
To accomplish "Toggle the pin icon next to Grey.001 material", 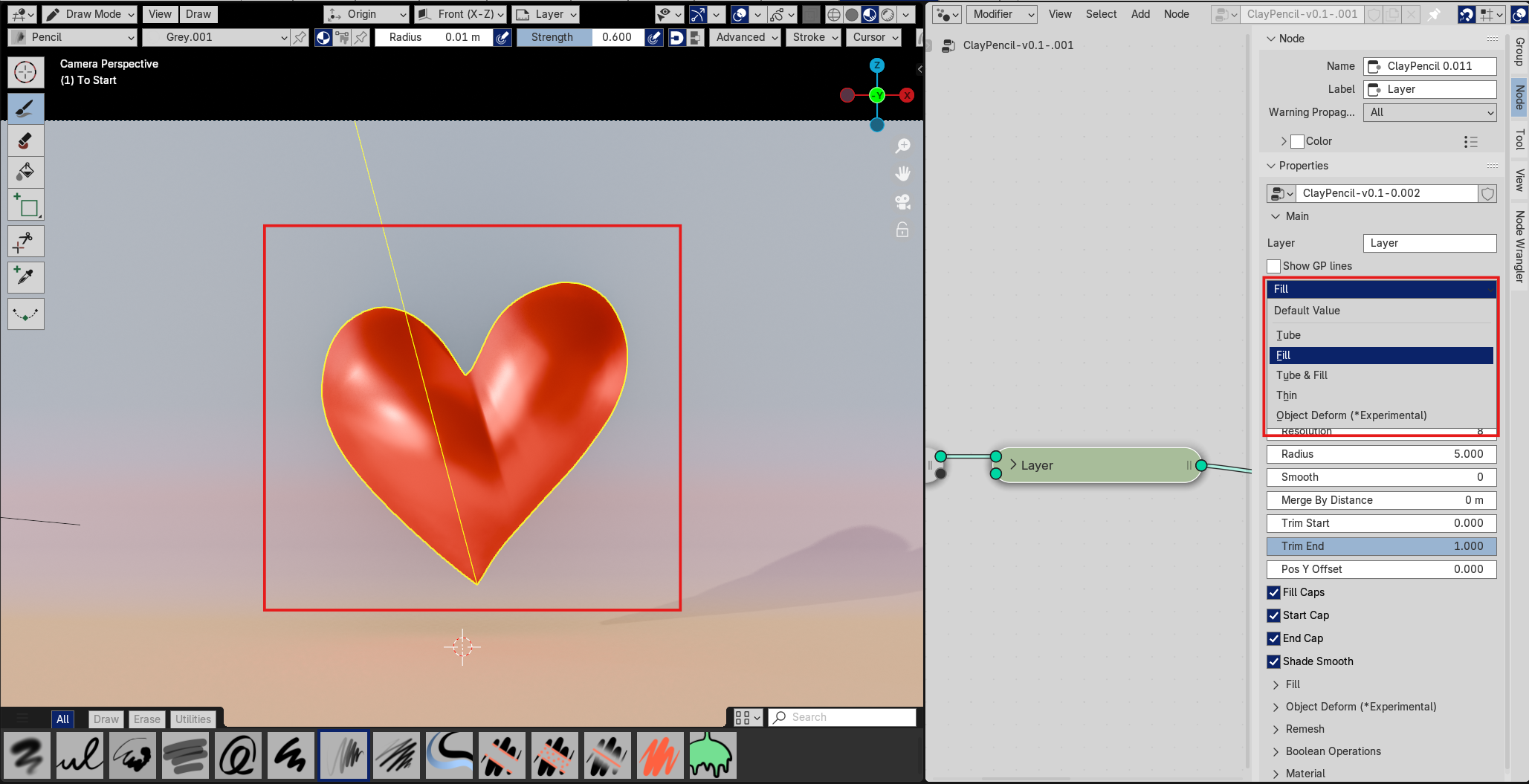I will click(300, 37).
